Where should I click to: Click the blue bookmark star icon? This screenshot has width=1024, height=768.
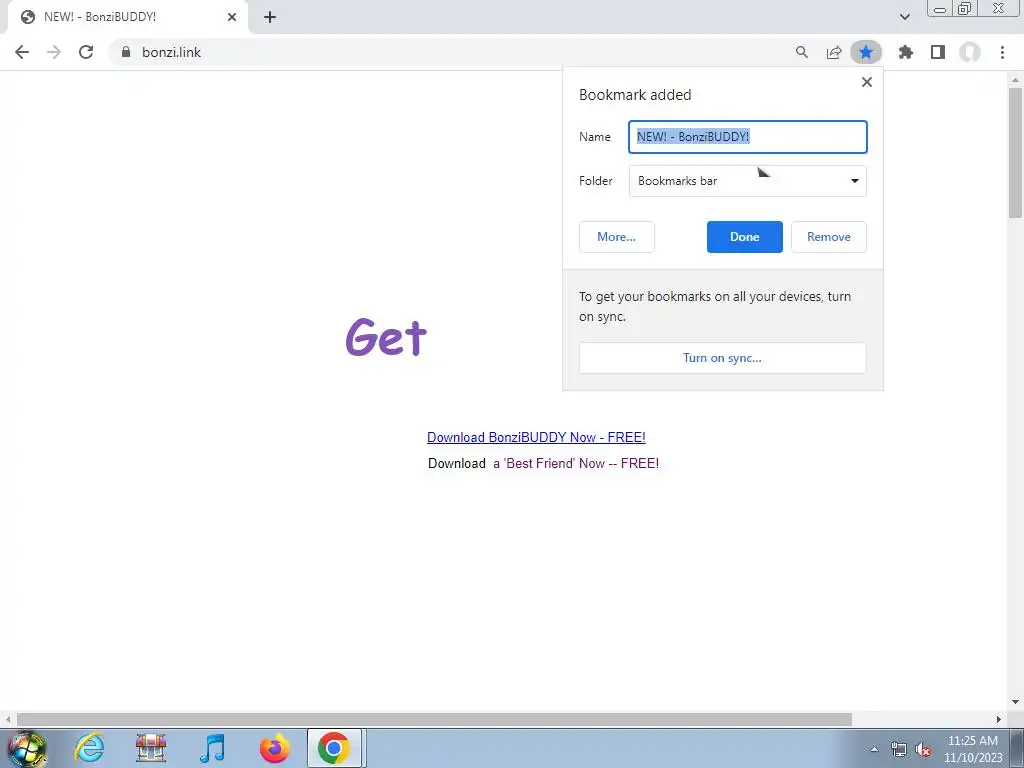click(866, 52)
